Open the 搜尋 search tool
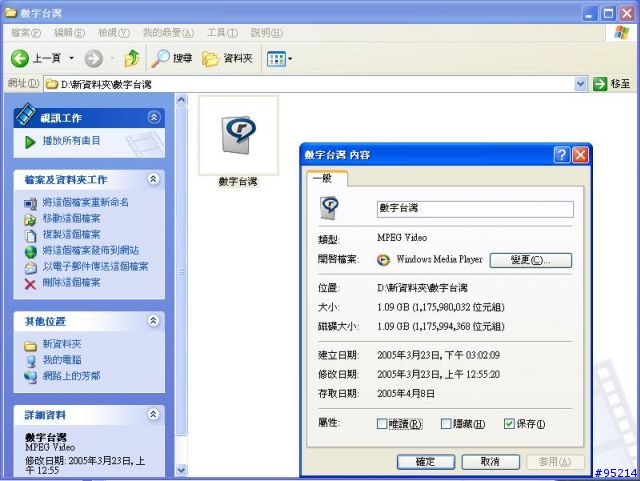The width and height of the screenshot is (640, 481). click(172, 58)
